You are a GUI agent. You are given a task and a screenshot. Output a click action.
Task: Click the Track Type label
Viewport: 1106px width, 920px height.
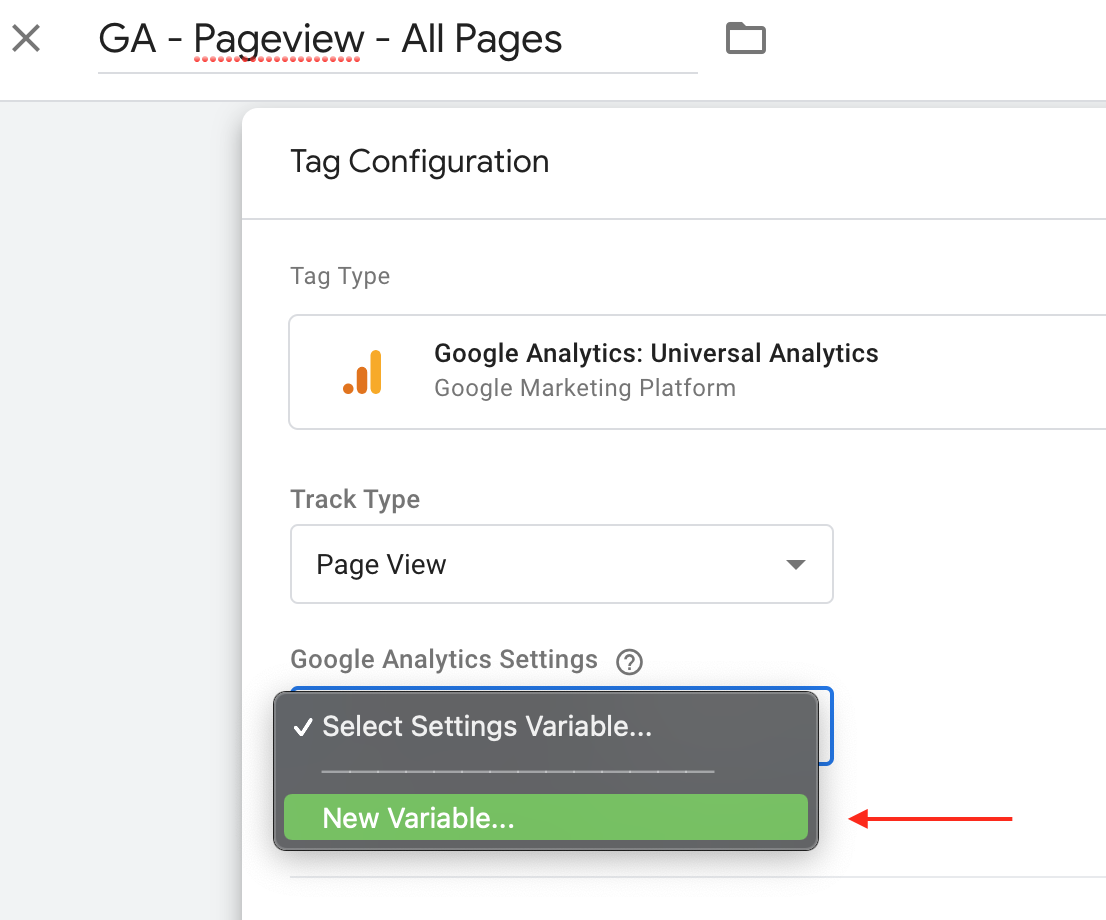tap(355, 499)
